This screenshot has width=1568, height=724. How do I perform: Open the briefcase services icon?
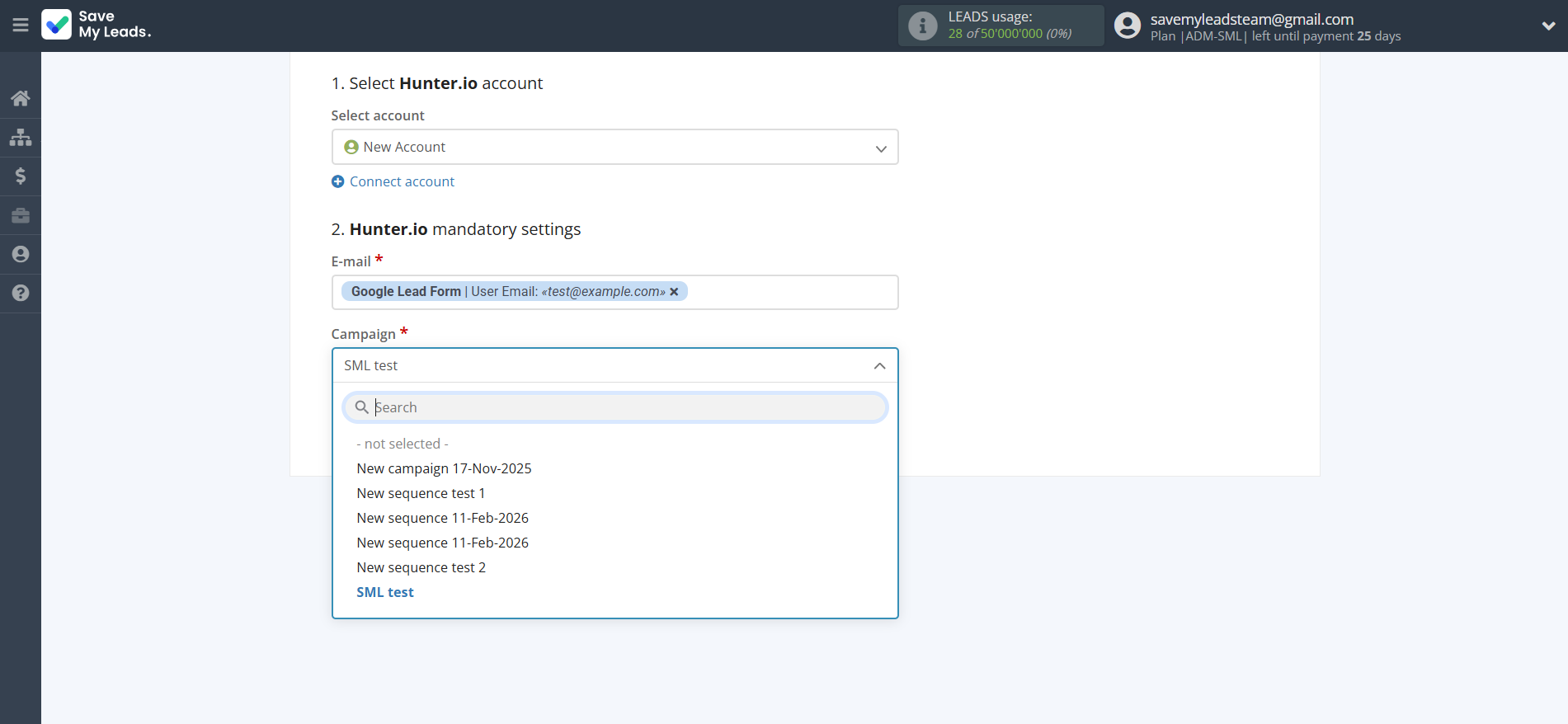point(21,215)
